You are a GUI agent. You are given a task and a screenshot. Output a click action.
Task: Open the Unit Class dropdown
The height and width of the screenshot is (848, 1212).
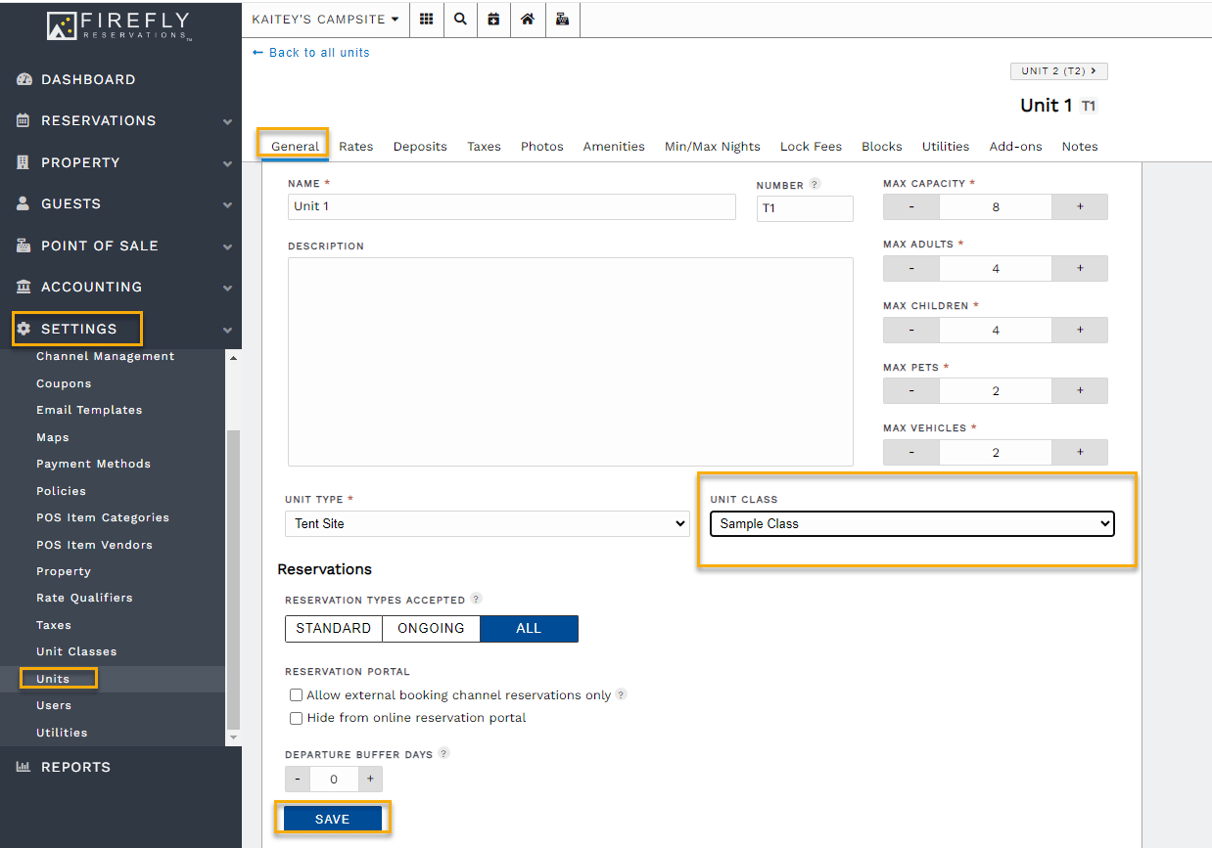point(912,523)
